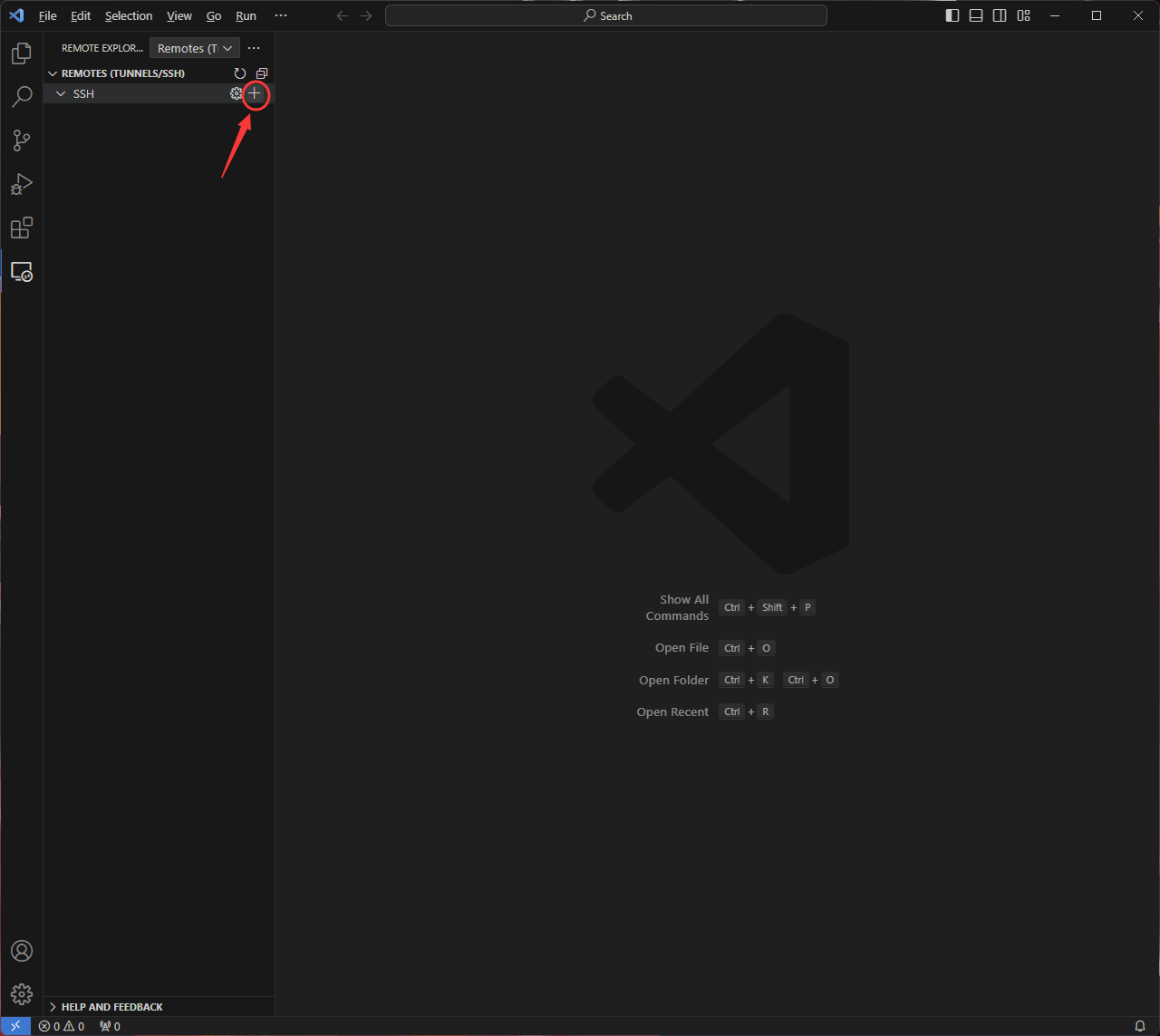Toggle secondary side bar layout icon
This screenshot has height=1036, width=1160.
tap(1000, 15)
